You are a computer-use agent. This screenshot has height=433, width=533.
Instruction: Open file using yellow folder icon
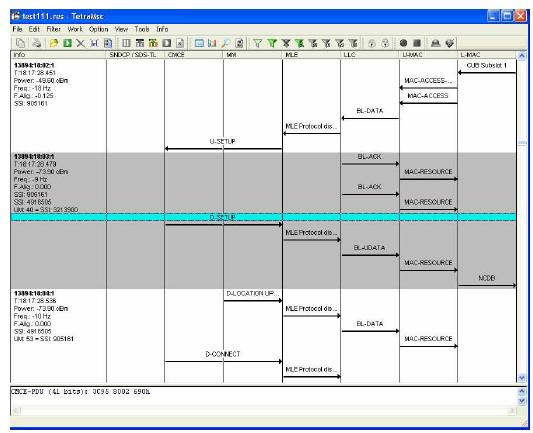(x=54, y=43)
